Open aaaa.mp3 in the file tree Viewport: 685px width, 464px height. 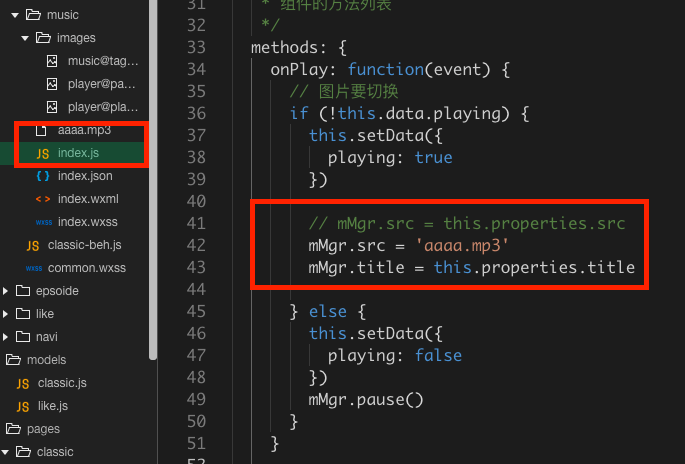84,130
